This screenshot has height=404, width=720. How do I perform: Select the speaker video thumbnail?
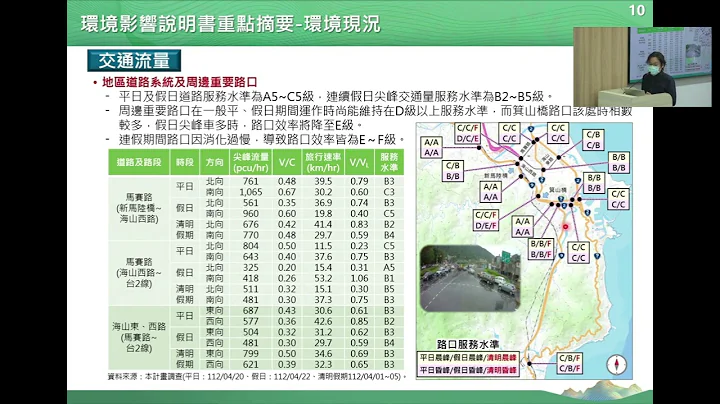click(642, 67)
